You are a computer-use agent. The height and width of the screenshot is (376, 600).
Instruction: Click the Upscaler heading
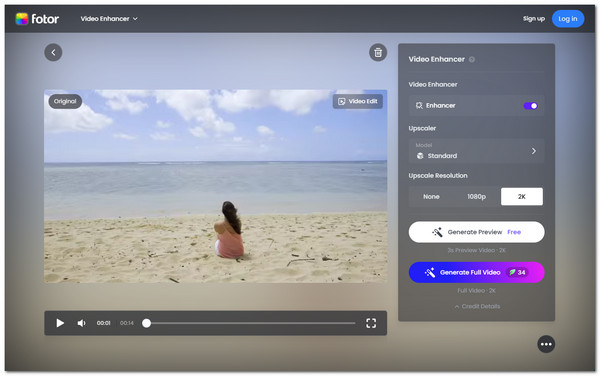[422, 128]
